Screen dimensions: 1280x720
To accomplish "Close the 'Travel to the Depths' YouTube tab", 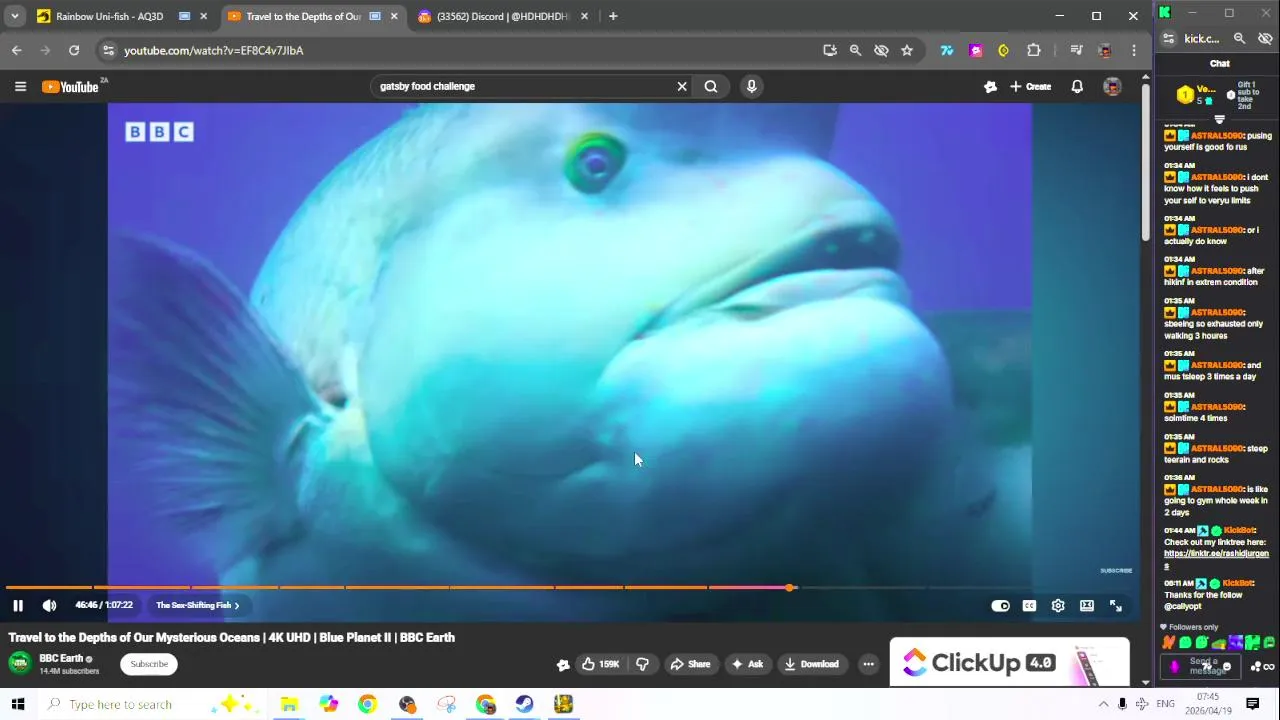I will click(x=394, y=16).
